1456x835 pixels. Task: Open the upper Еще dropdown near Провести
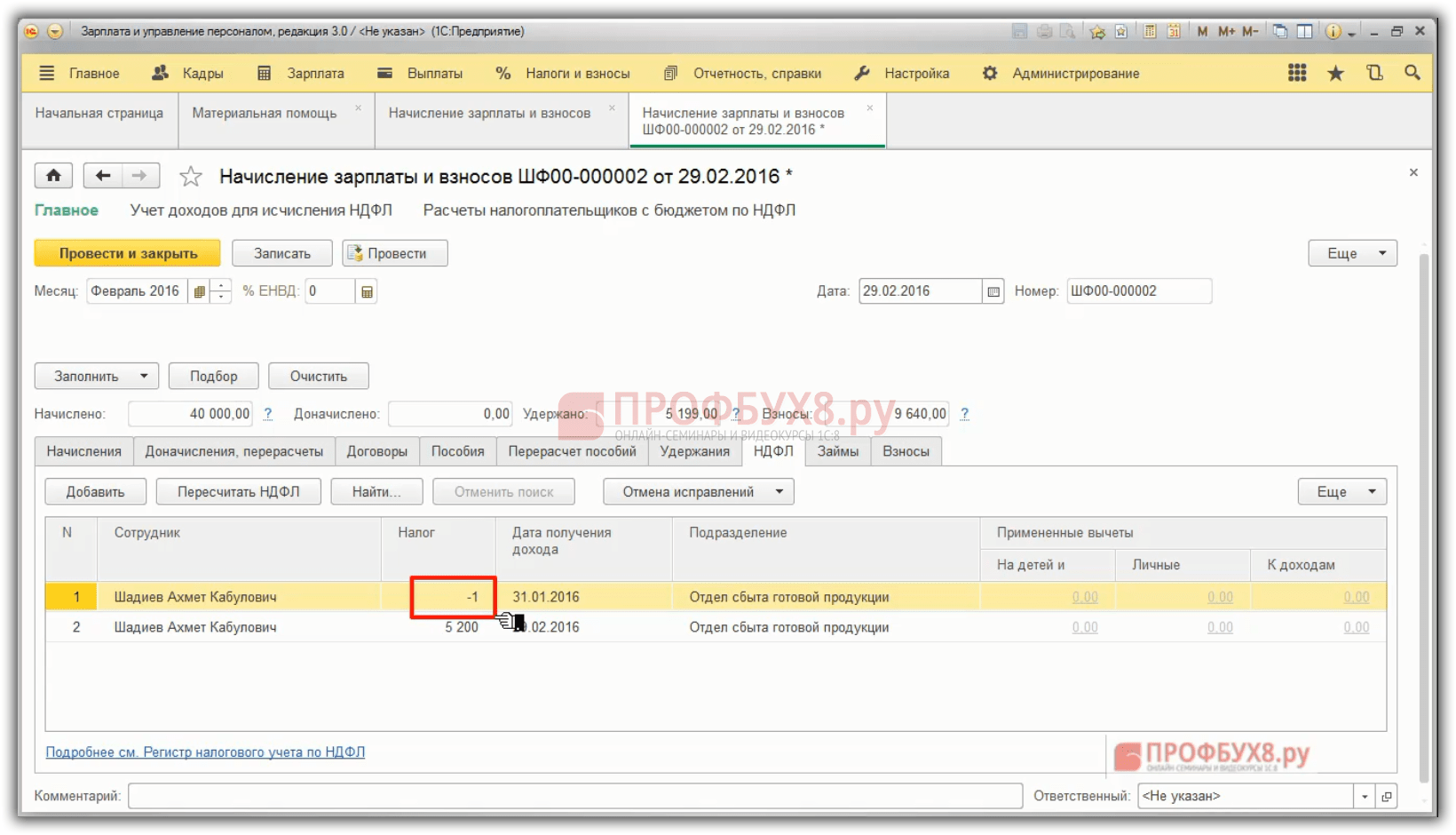tap(1352, 253)
